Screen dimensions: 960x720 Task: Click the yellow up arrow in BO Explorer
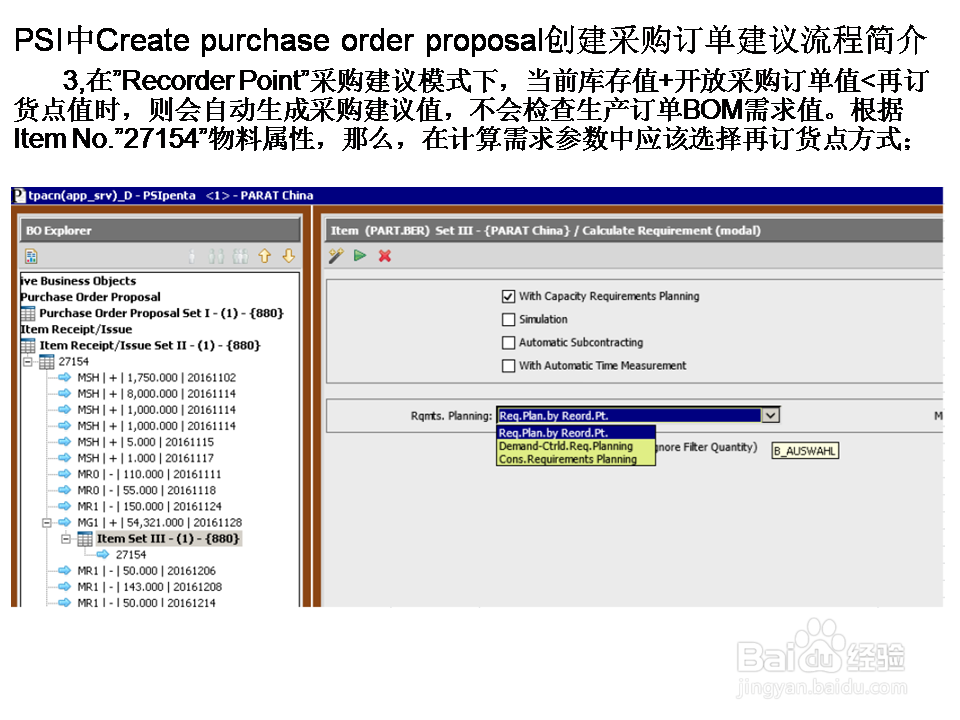[264, 256]
